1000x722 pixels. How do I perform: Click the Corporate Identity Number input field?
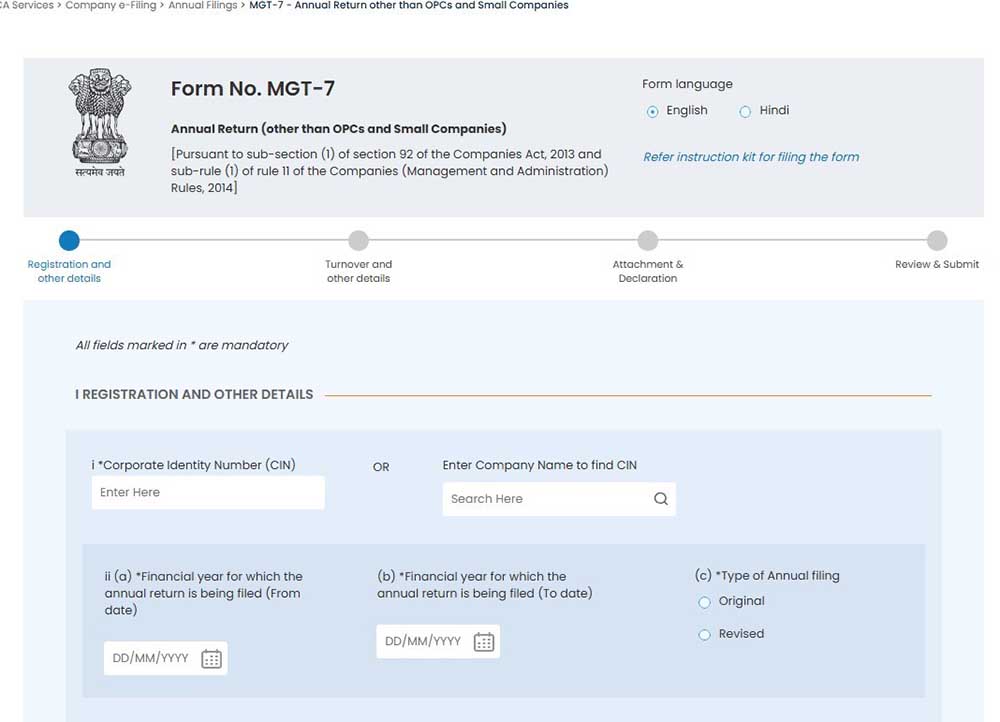[x=207, y=493]
